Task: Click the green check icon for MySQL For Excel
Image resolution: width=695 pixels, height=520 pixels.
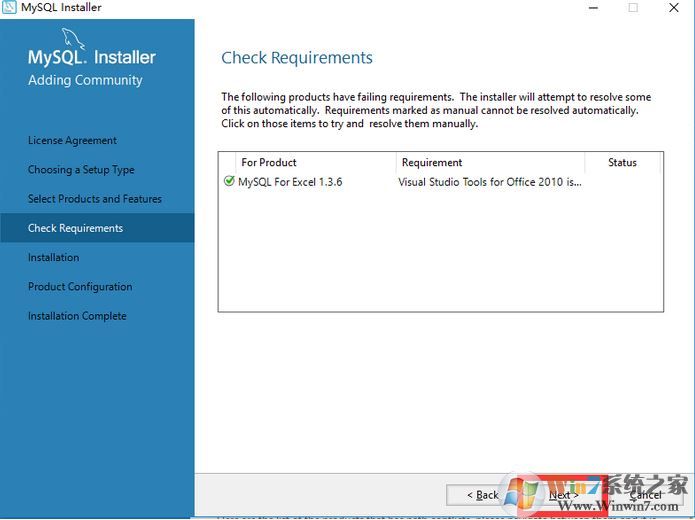Action: click(x=229, y=181)
